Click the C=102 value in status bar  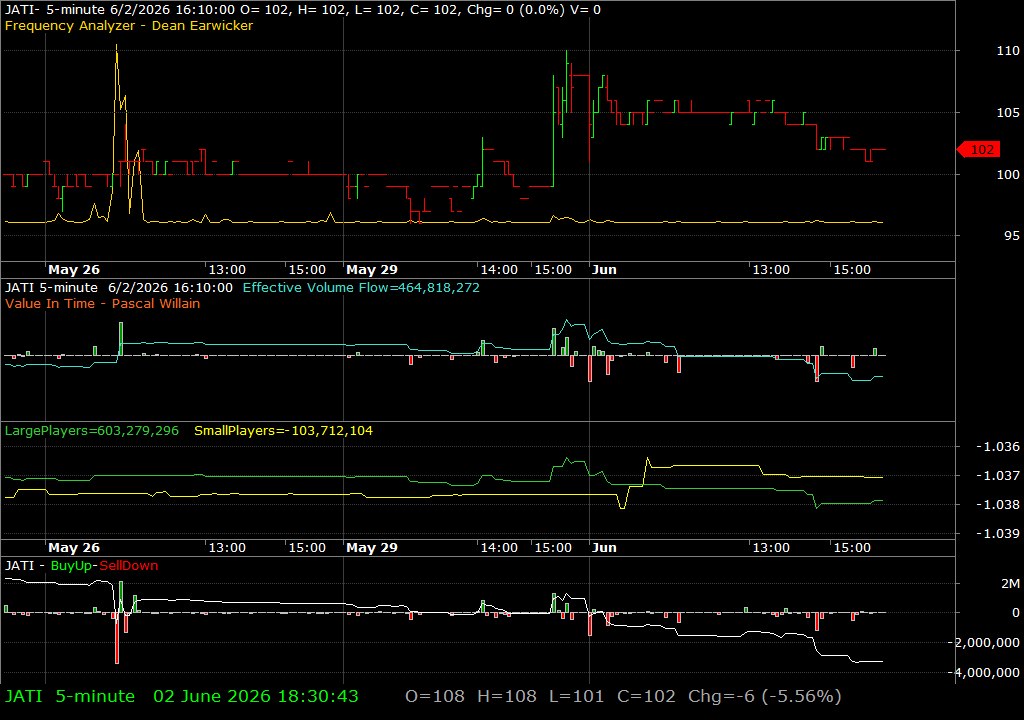tap(647, 696)
